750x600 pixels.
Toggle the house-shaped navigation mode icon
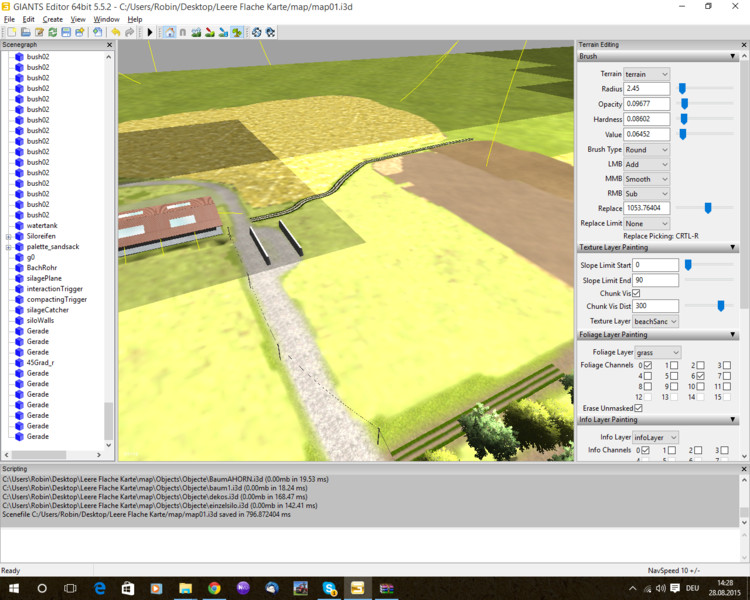point(170,32)
